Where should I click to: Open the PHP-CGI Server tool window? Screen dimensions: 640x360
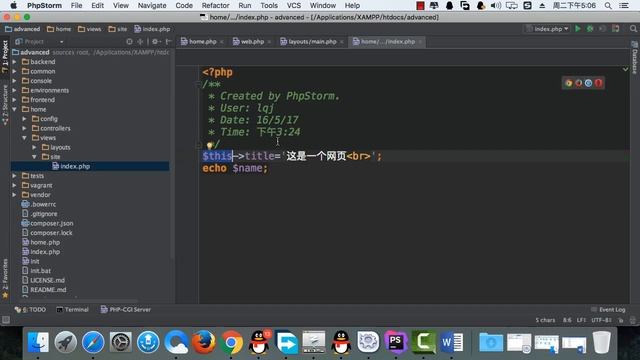point(126,310)
